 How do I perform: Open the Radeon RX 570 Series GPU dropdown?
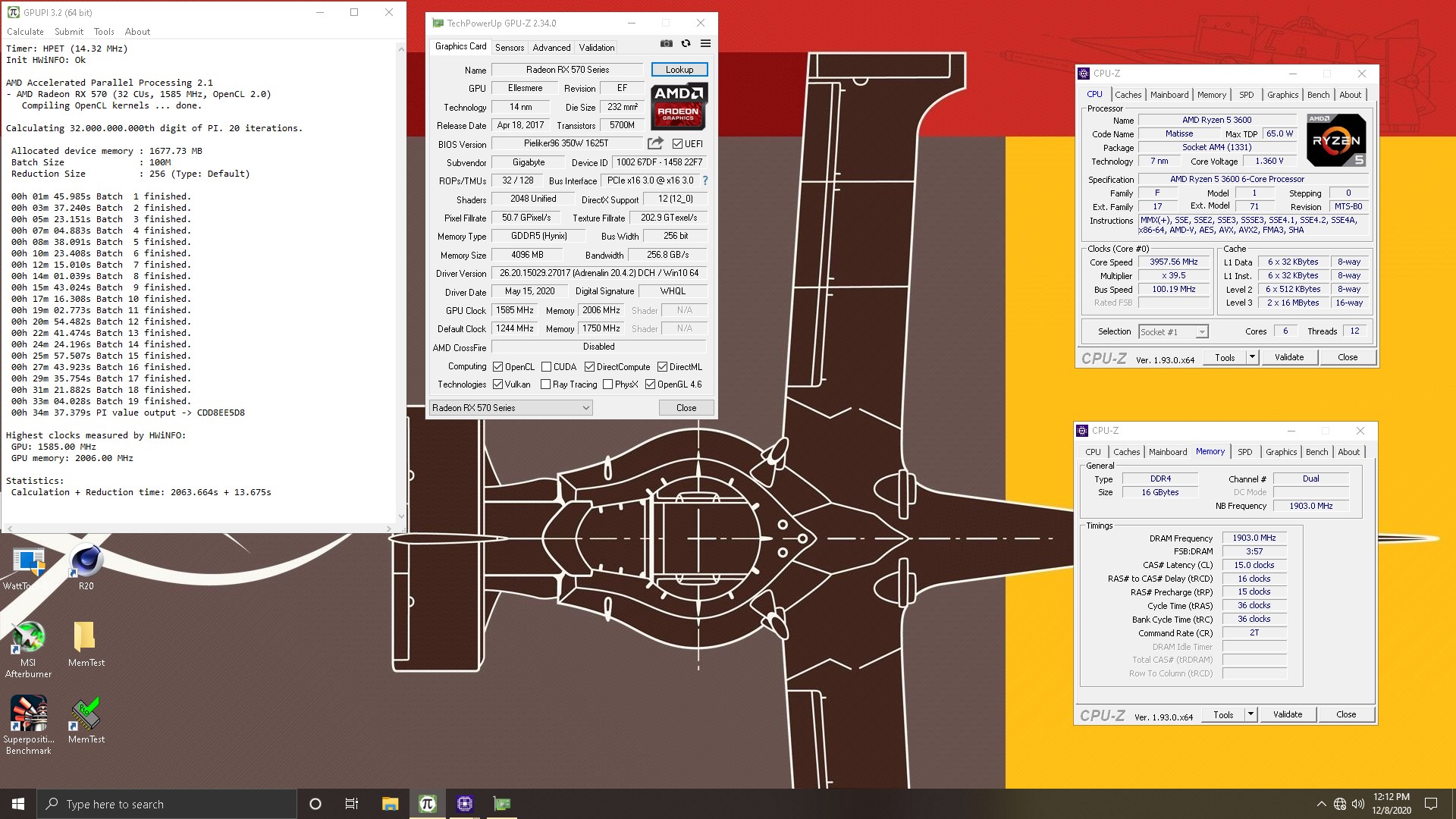click(x=510, y=408)
